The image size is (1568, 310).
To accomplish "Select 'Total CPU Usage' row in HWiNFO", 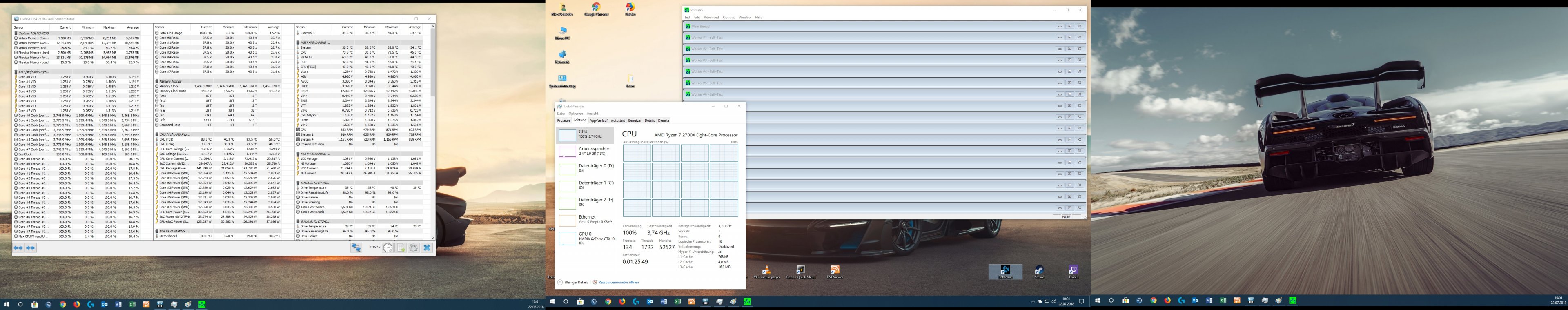I will pos(218,33).
